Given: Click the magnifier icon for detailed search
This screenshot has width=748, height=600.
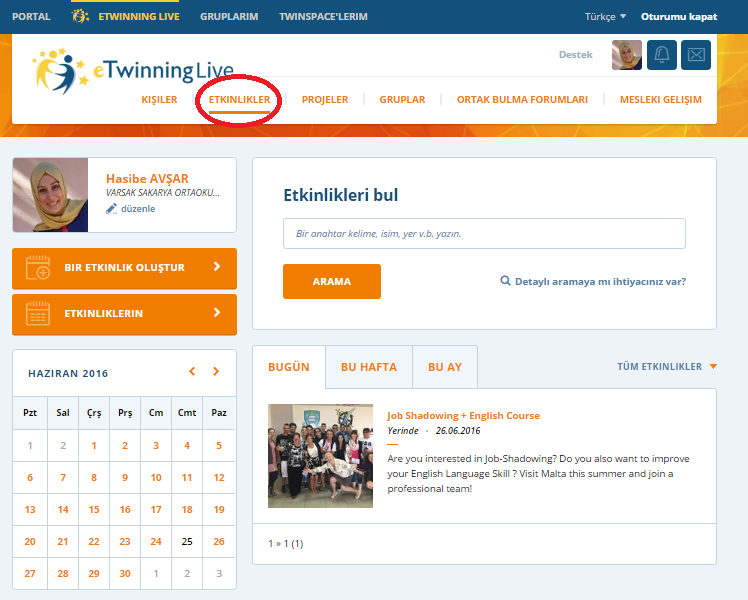Looking at the screenshot, I should 505,280.
